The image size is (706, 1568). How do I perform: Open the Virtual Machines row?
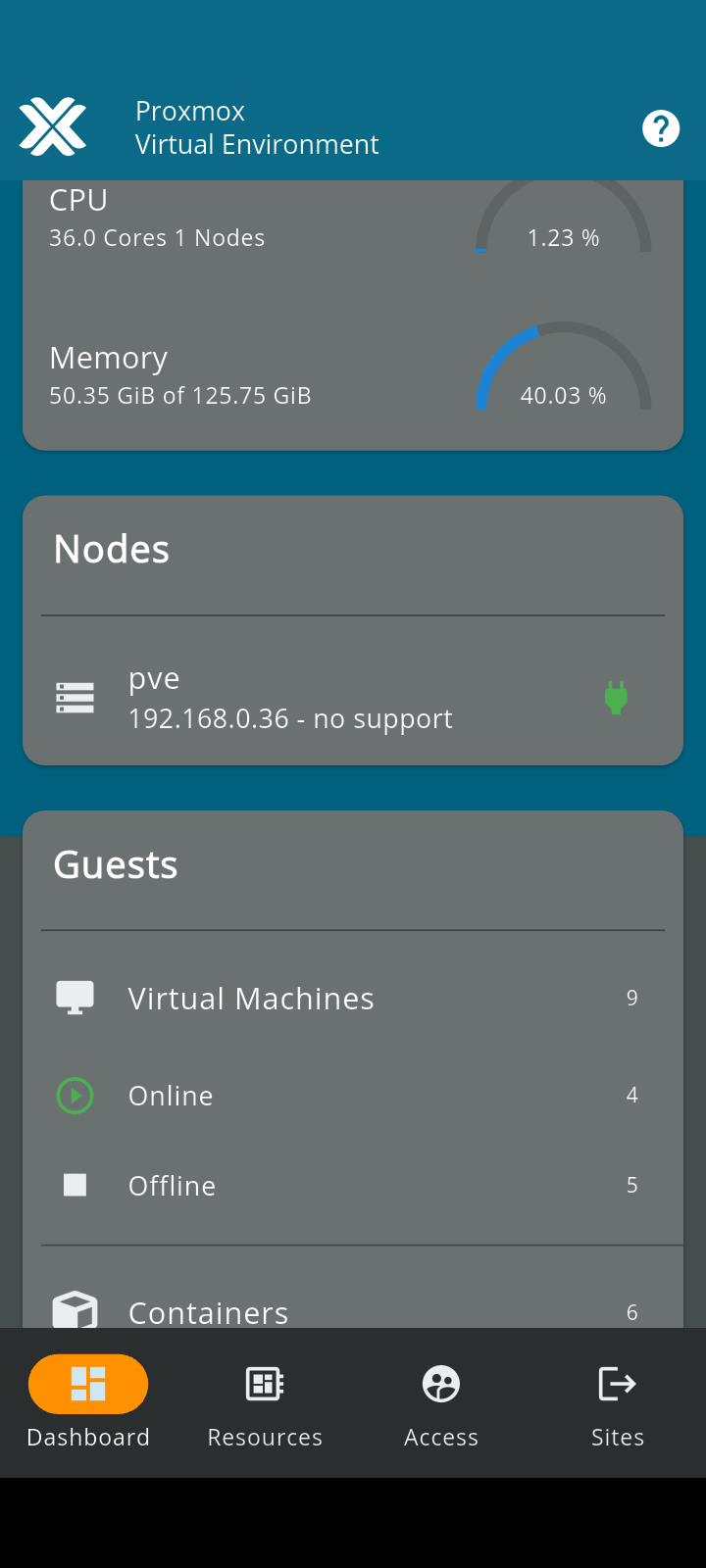pos(353,998)
